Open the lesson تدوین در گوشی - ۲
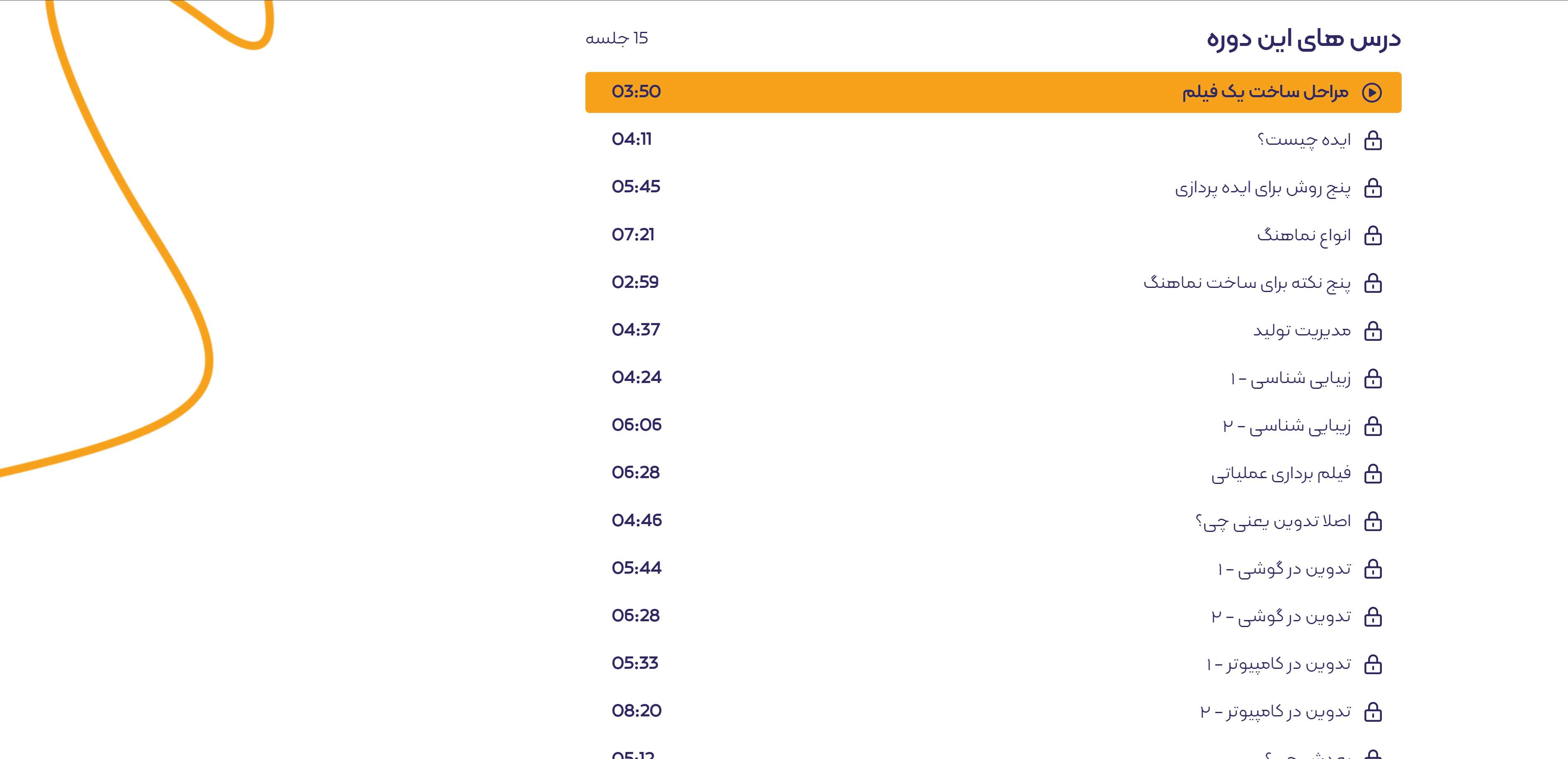 tap(1281, 617)
